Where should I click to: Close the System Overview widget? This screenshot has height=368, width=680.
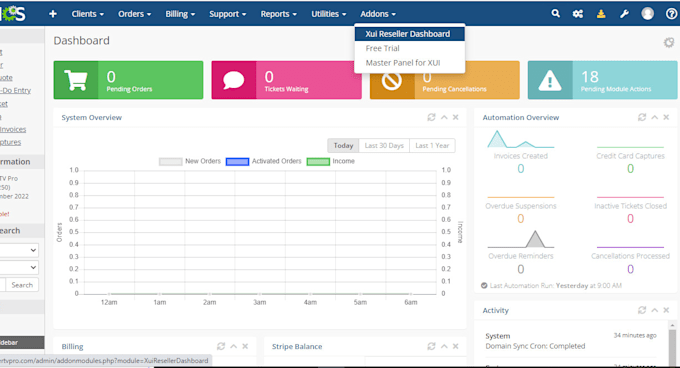pos(456,117)
